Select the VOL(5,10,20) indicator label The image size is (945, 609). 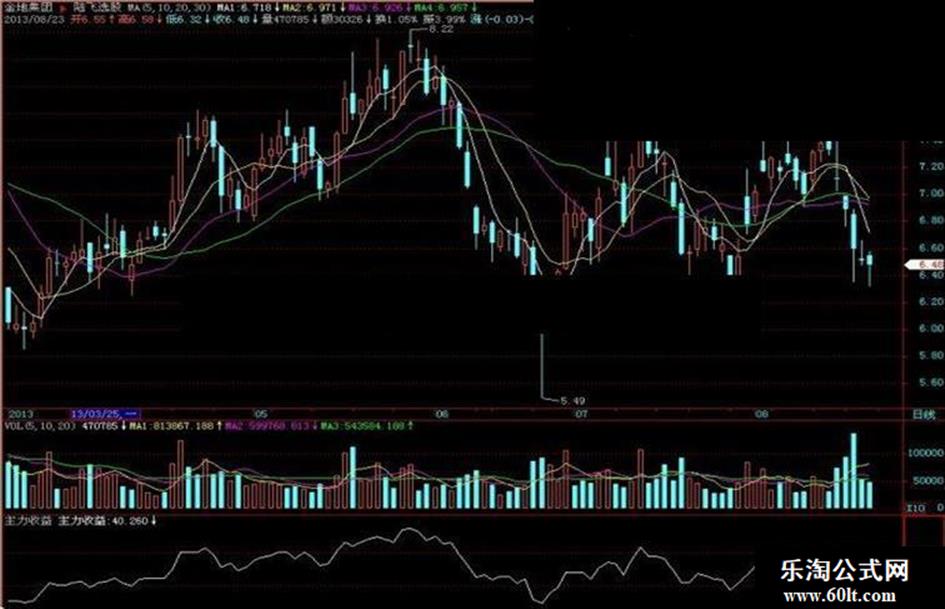pos(40,426)
